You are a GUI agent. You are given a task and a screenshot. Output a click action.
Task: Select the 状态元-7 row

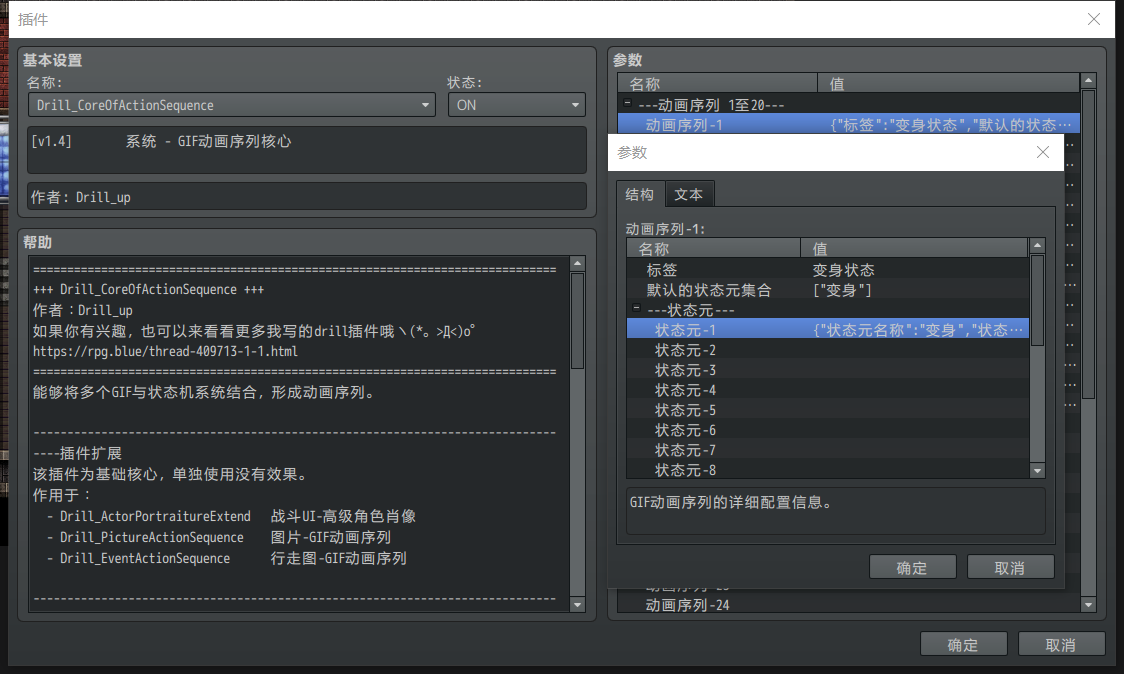(827, 450)
